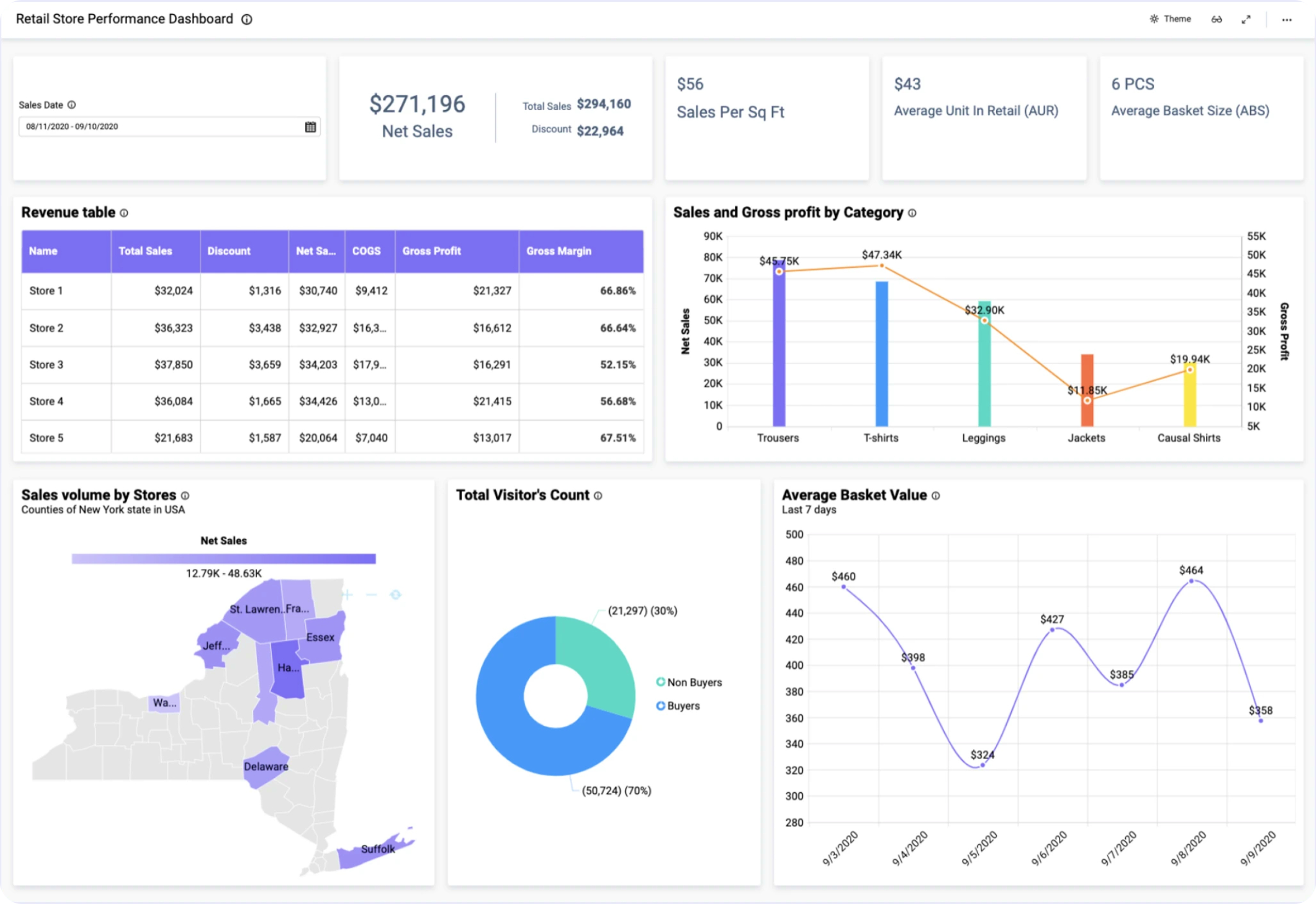The height and width of the screenshot is (904, 1316).
Task: Click the info icon beside the dashboard title
Action: [x=246, y=19]
